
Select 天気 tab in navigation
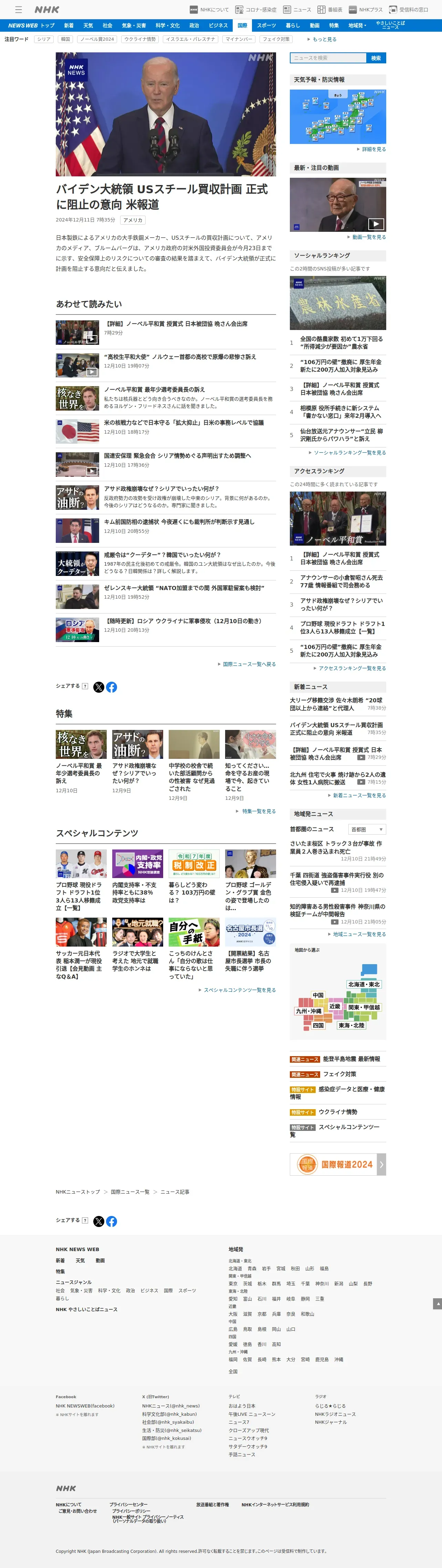(x=88, y=25)
